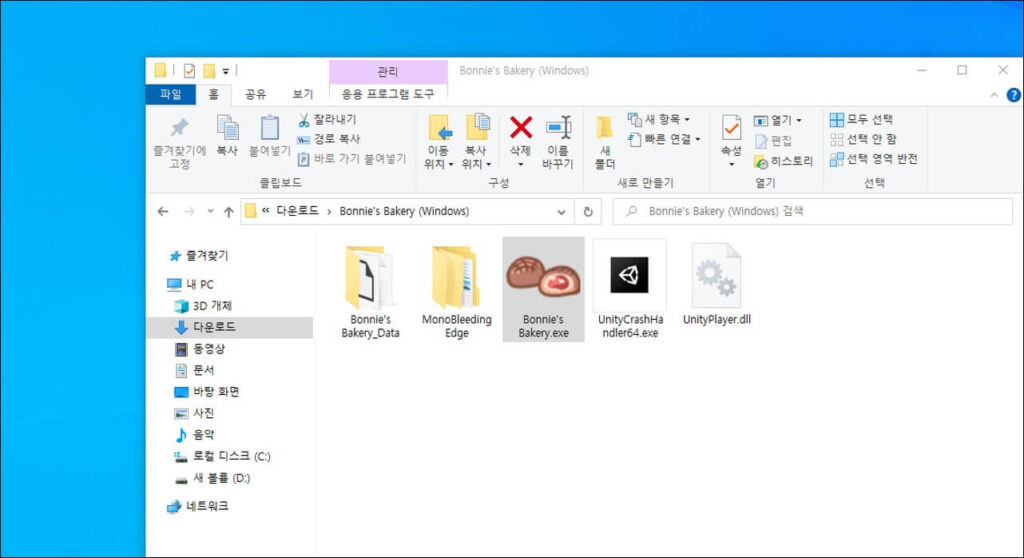Open New Volume (새 볼륨 D:)
The width and height of the screenshot is (1024, 558).
pyautogui.click(x=212, y=478)
